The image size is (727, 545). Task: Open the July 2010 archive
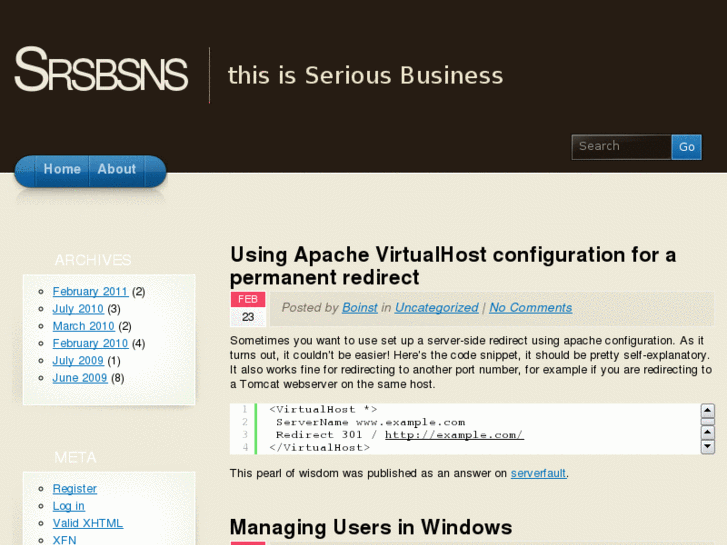(78, 309)
